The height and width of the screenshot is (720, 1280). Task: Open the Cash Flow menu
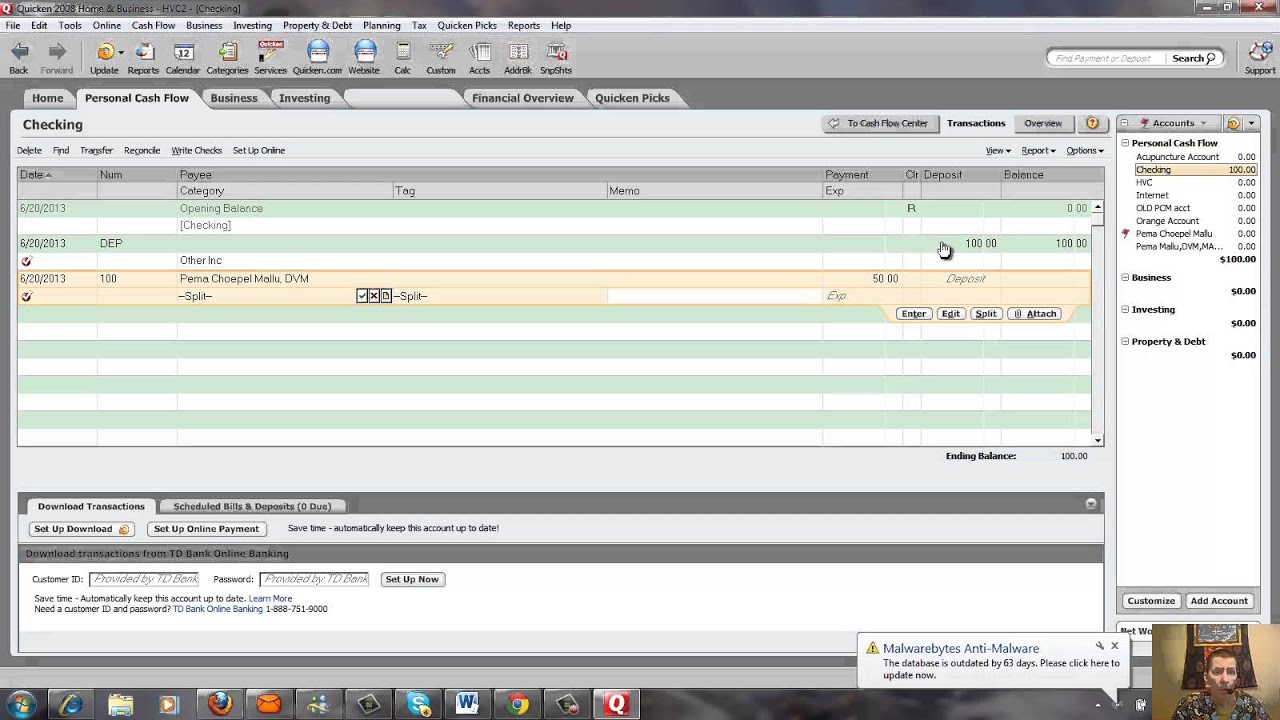(x=153, y=25)
